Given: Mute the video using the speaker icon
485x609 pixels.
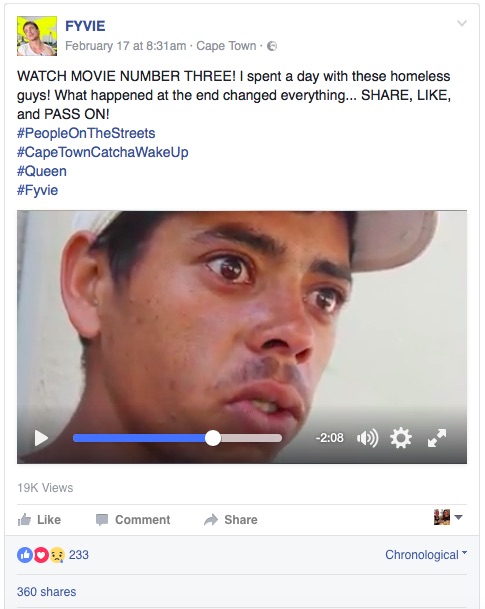Looking at the screenshot, I should pos(367,438).
